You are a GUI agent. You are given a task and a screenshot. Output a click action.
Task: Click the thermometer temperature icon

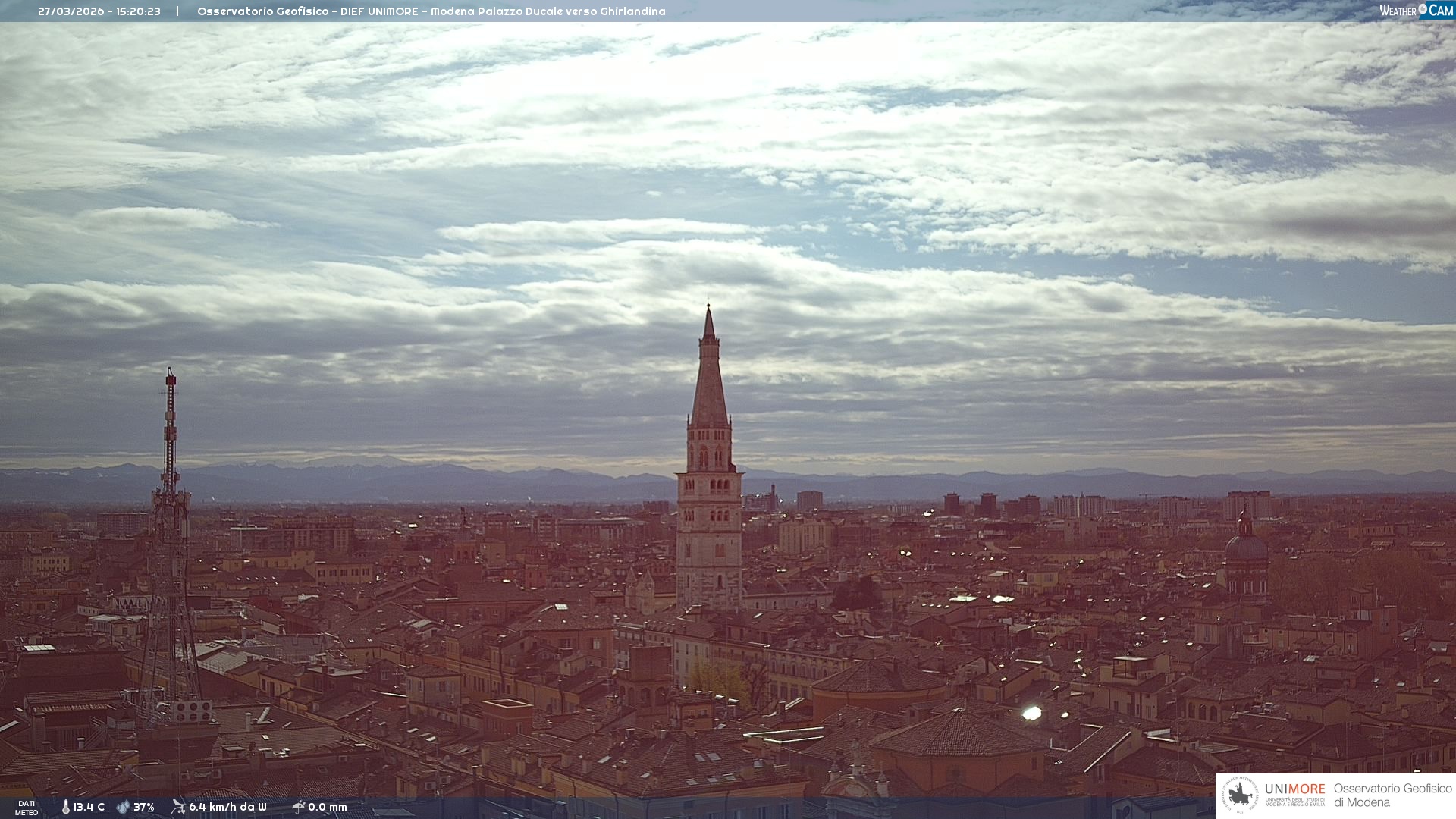point(66,807)
